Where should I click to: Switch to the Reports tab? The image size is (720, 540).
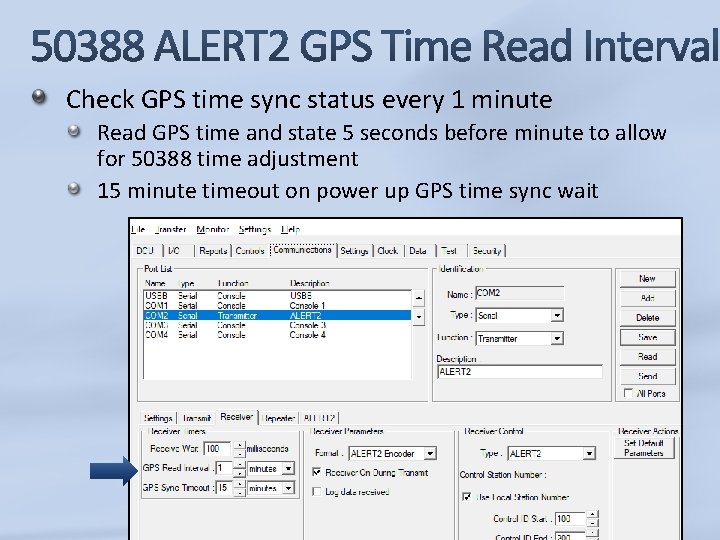(213, 251)
